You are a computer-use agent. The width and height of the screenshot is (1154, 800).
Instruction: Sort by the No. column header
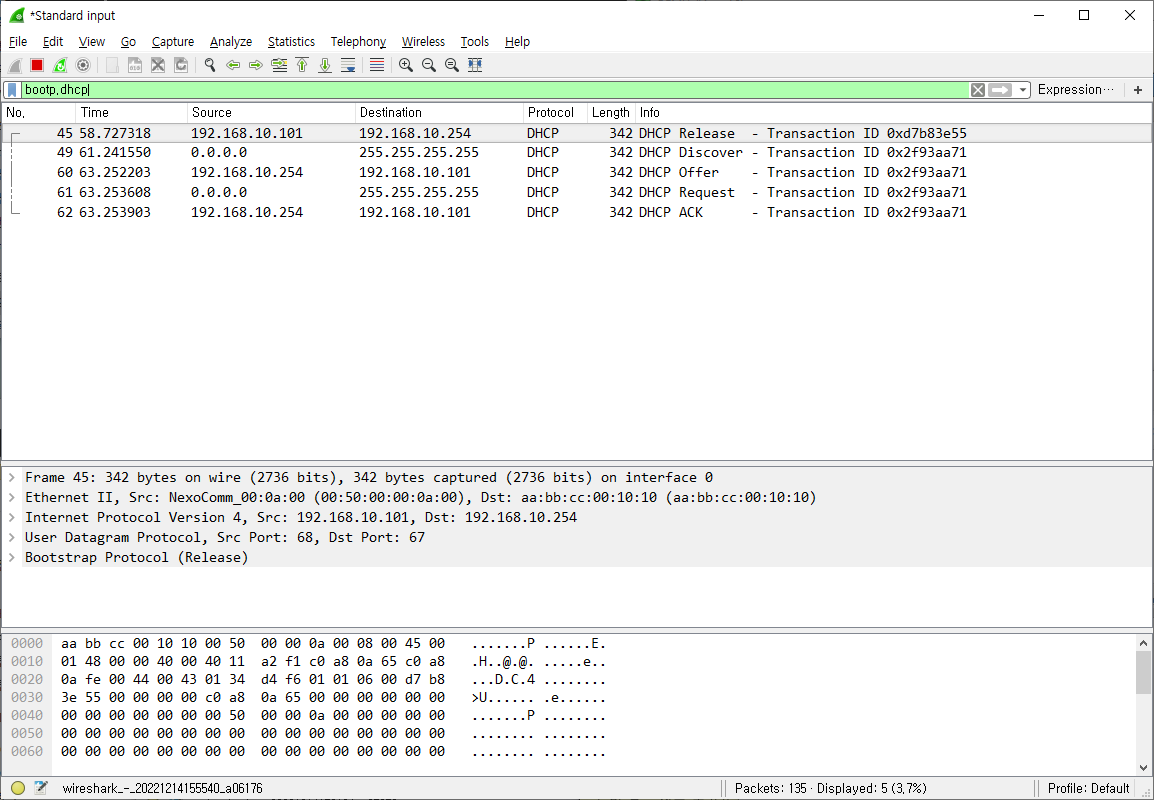coord(38,113)
